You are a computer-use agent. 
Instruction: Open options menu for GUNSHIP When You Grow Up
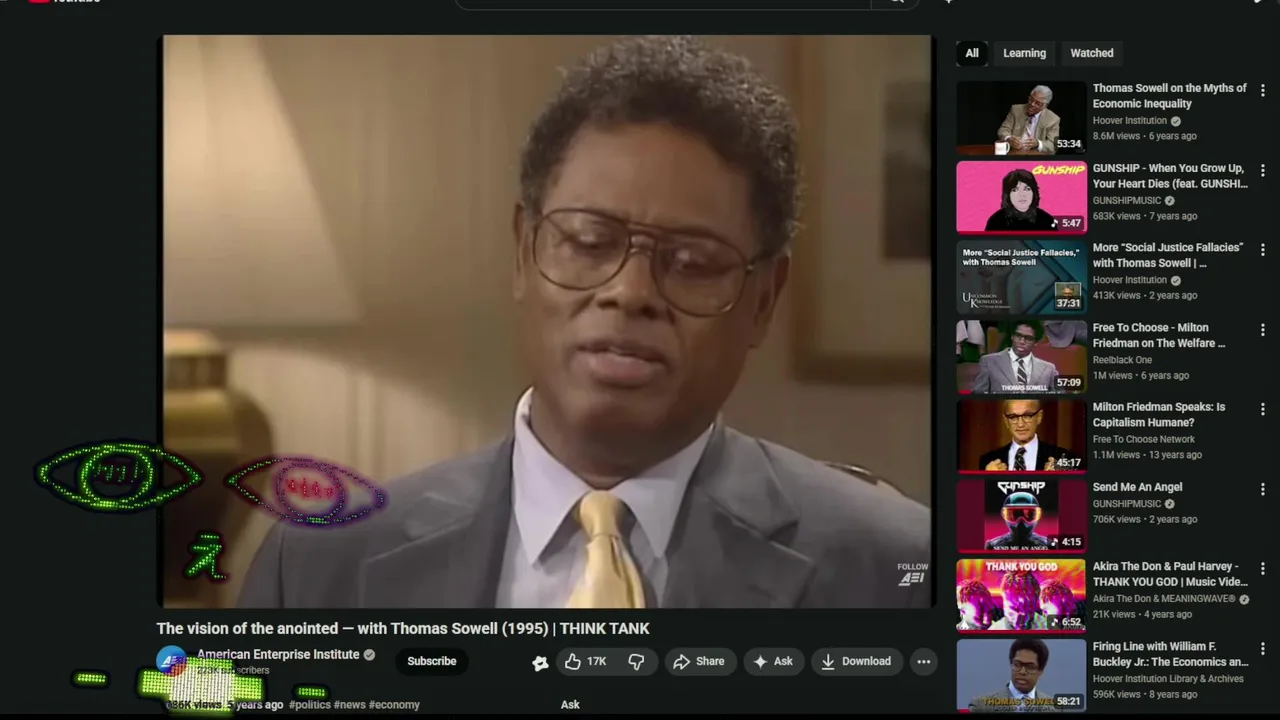1263,170
